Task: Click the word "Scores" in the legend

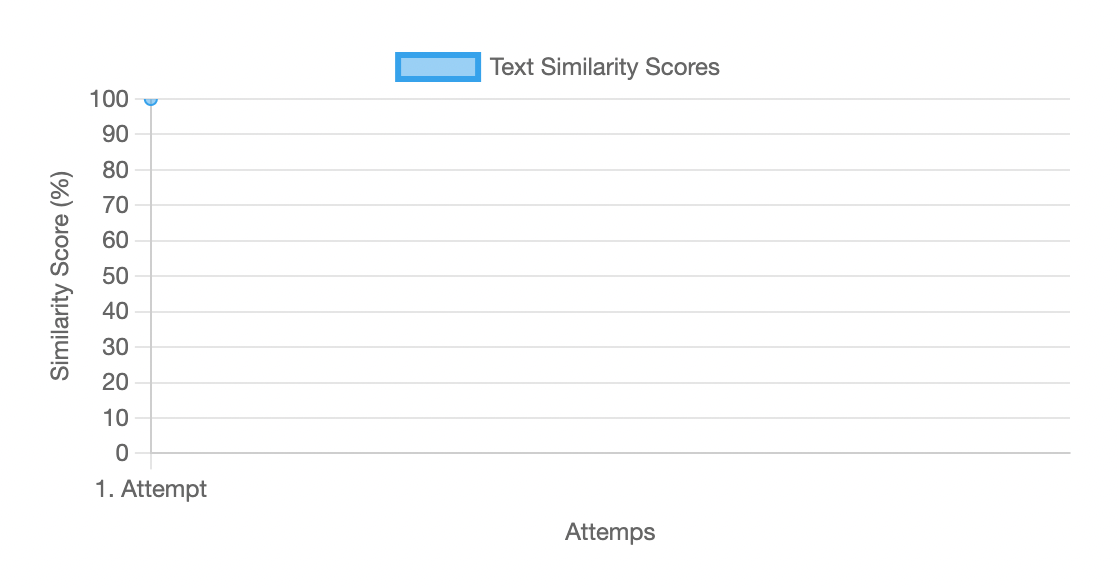Action: [685, 67]
